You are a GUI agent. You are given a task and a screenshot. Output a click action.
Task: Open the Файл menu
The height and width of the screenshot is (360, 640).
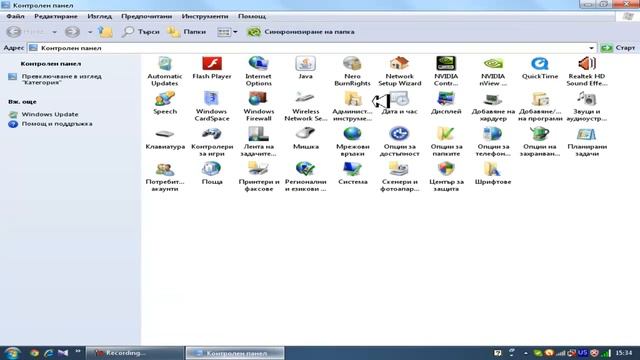[x=16, y=16]
